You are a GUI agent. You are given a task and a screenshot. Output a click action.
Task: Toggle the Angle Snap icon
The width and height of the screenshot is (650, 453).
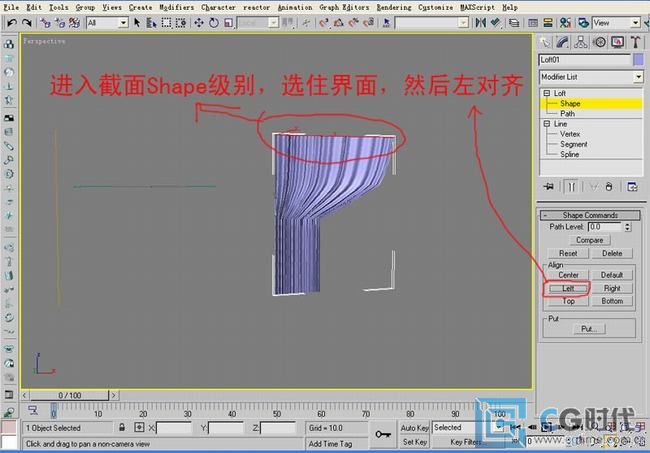pyautogui.click(x=339, y=23)
